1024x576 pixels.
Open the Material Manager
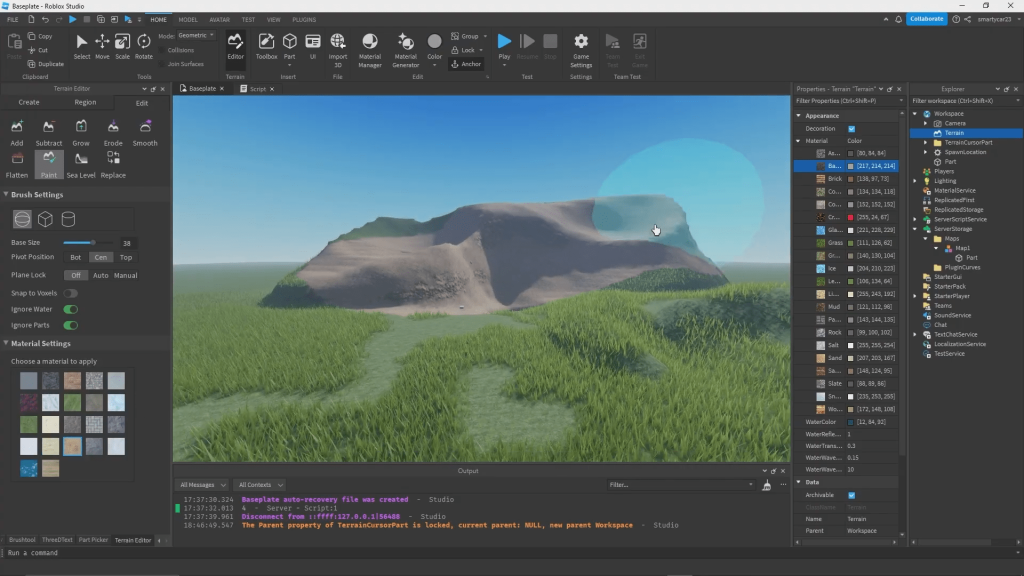370,50
